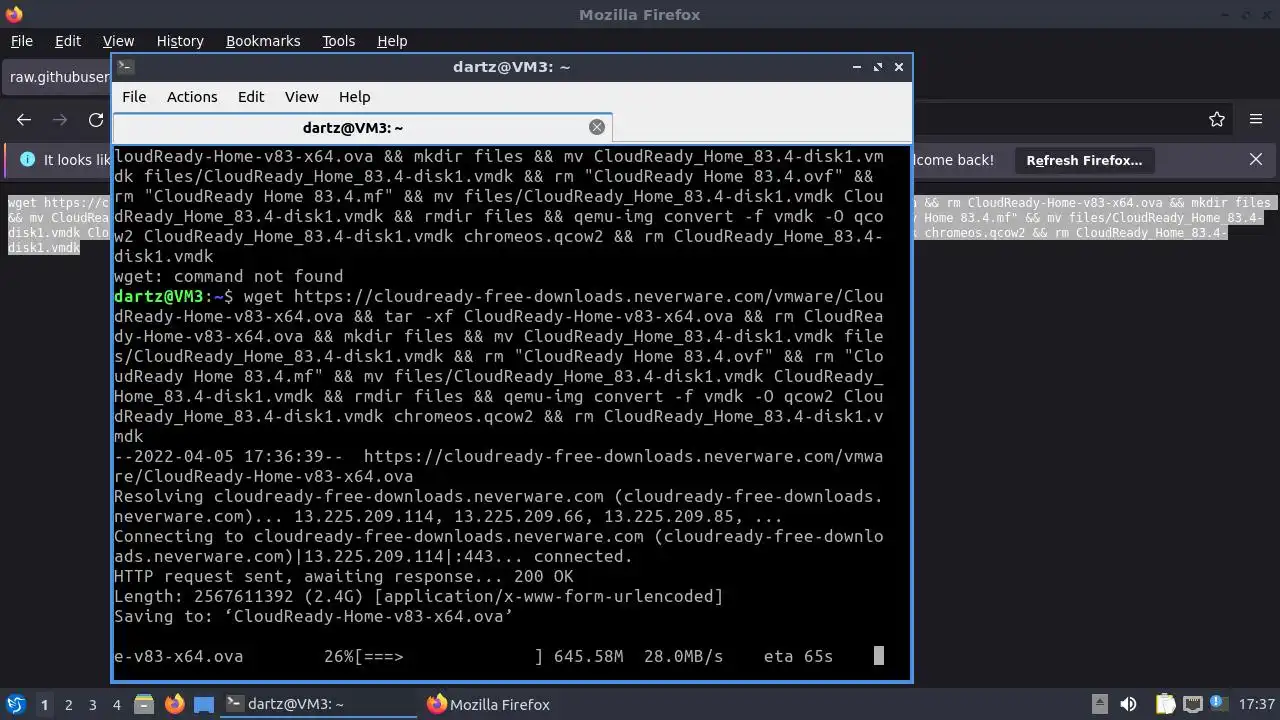
Task: Maximize the terminal window
Action: pos(878,67)
